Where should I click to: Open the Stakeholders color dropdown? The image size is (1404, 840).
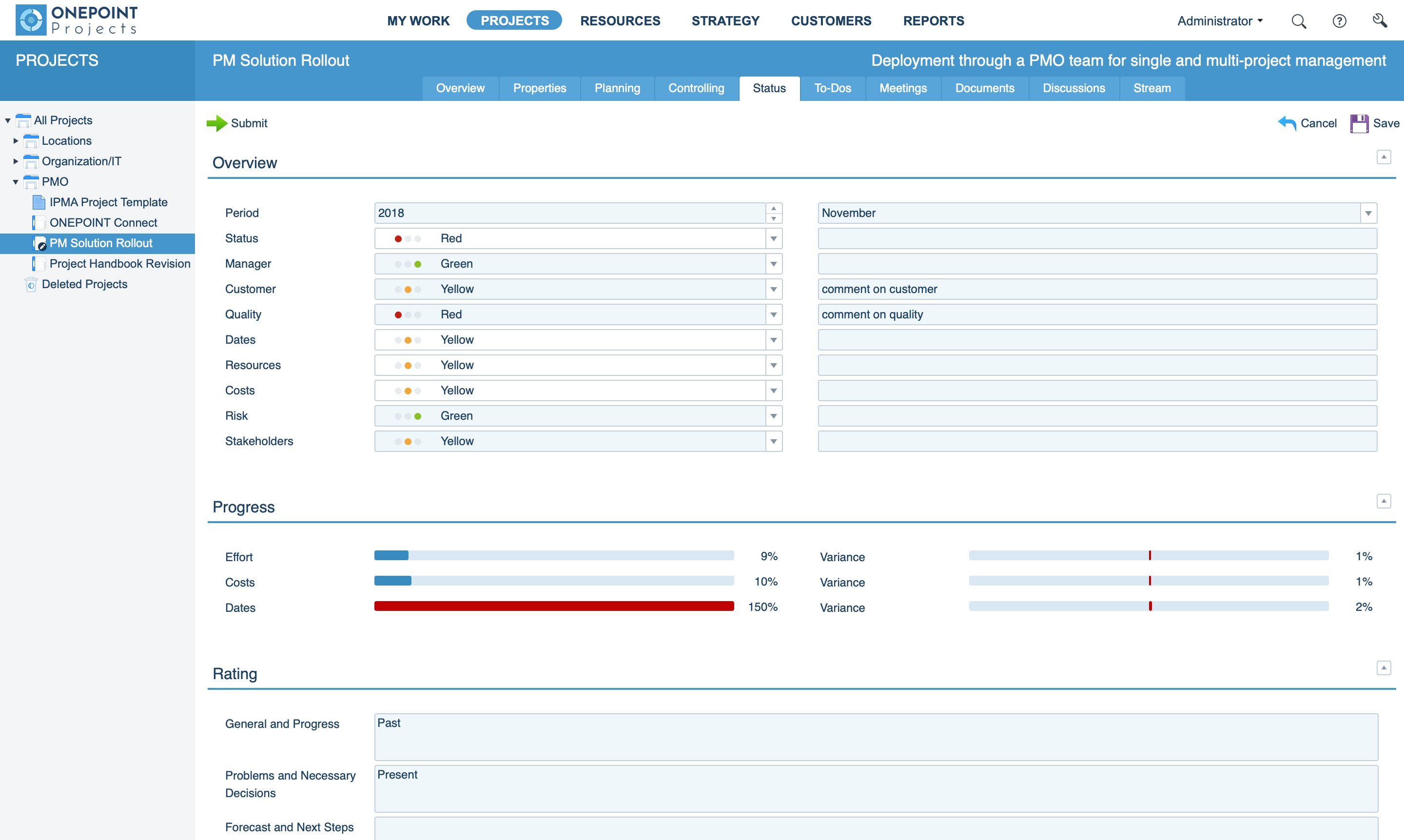click(774, 442)
